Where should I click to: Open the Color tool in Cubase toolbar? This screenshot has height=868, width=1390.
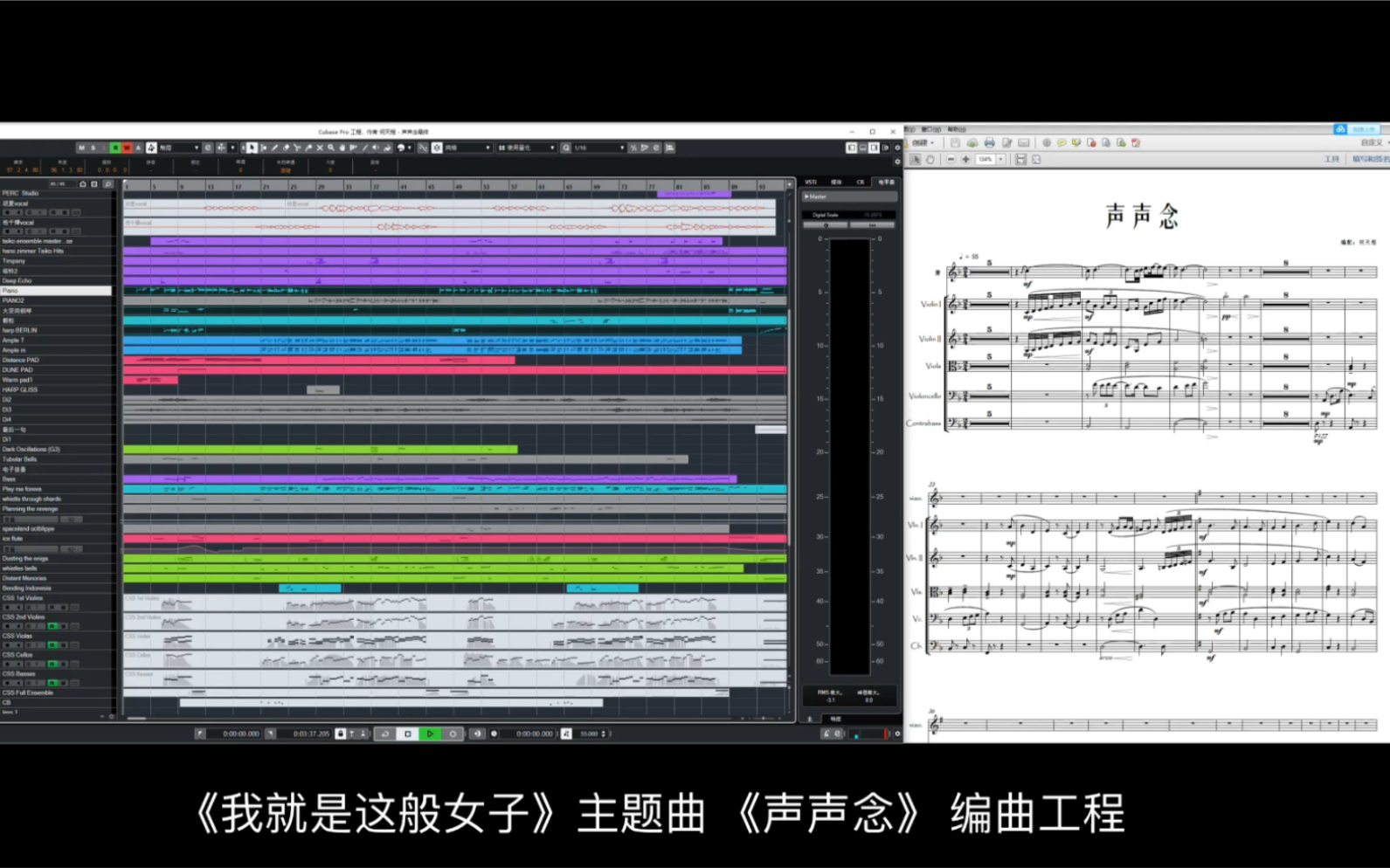401,148
